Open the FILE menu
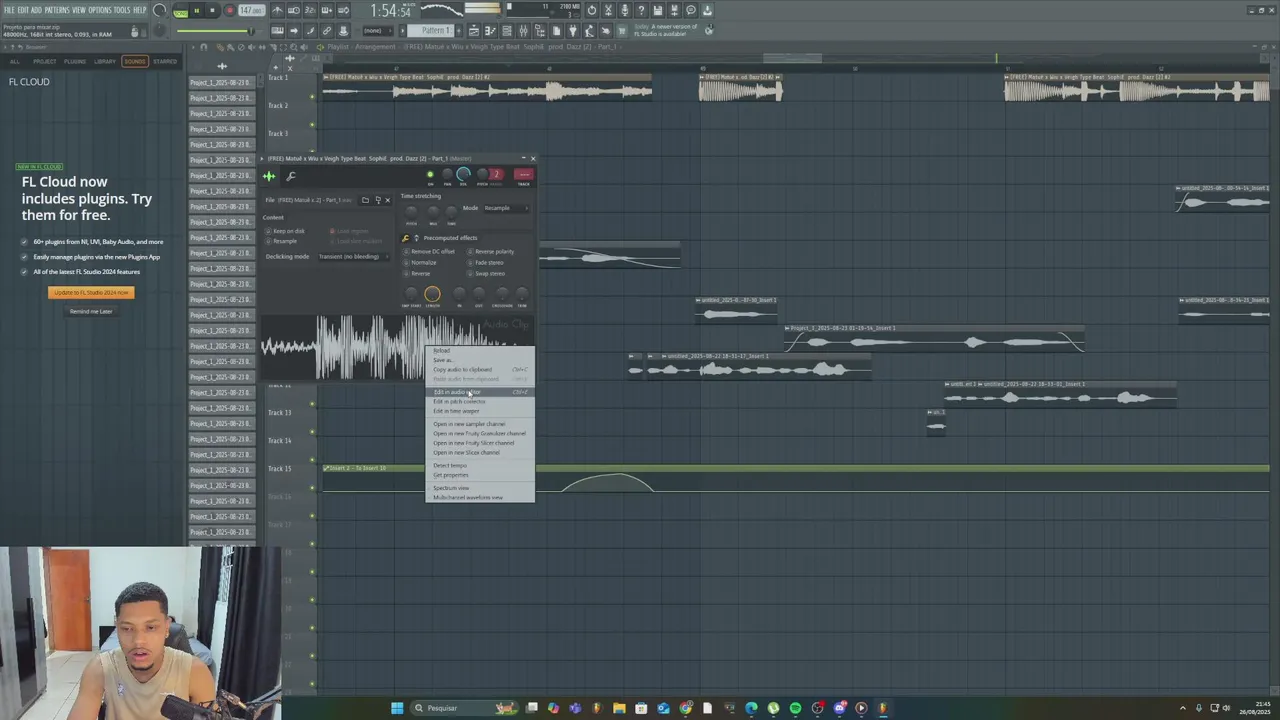This screenshot has height=720, width=1280. pyautogui.click(x=9, y=10)
